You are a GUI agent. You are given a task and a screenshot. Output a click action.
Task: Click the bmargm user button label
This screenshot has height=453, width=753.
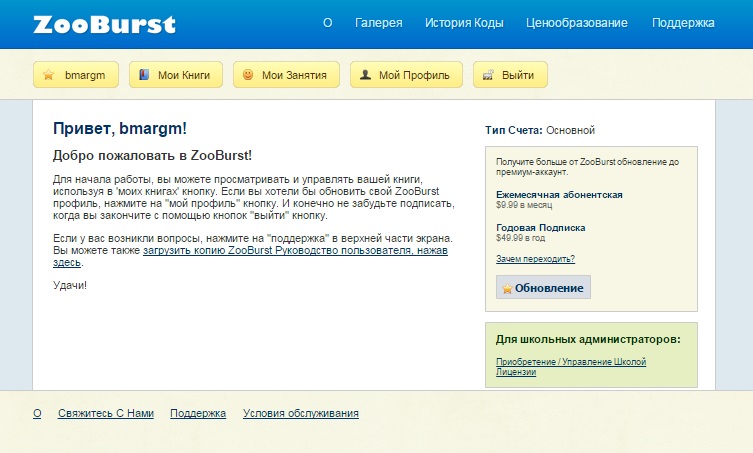click(x=85, y=75)
